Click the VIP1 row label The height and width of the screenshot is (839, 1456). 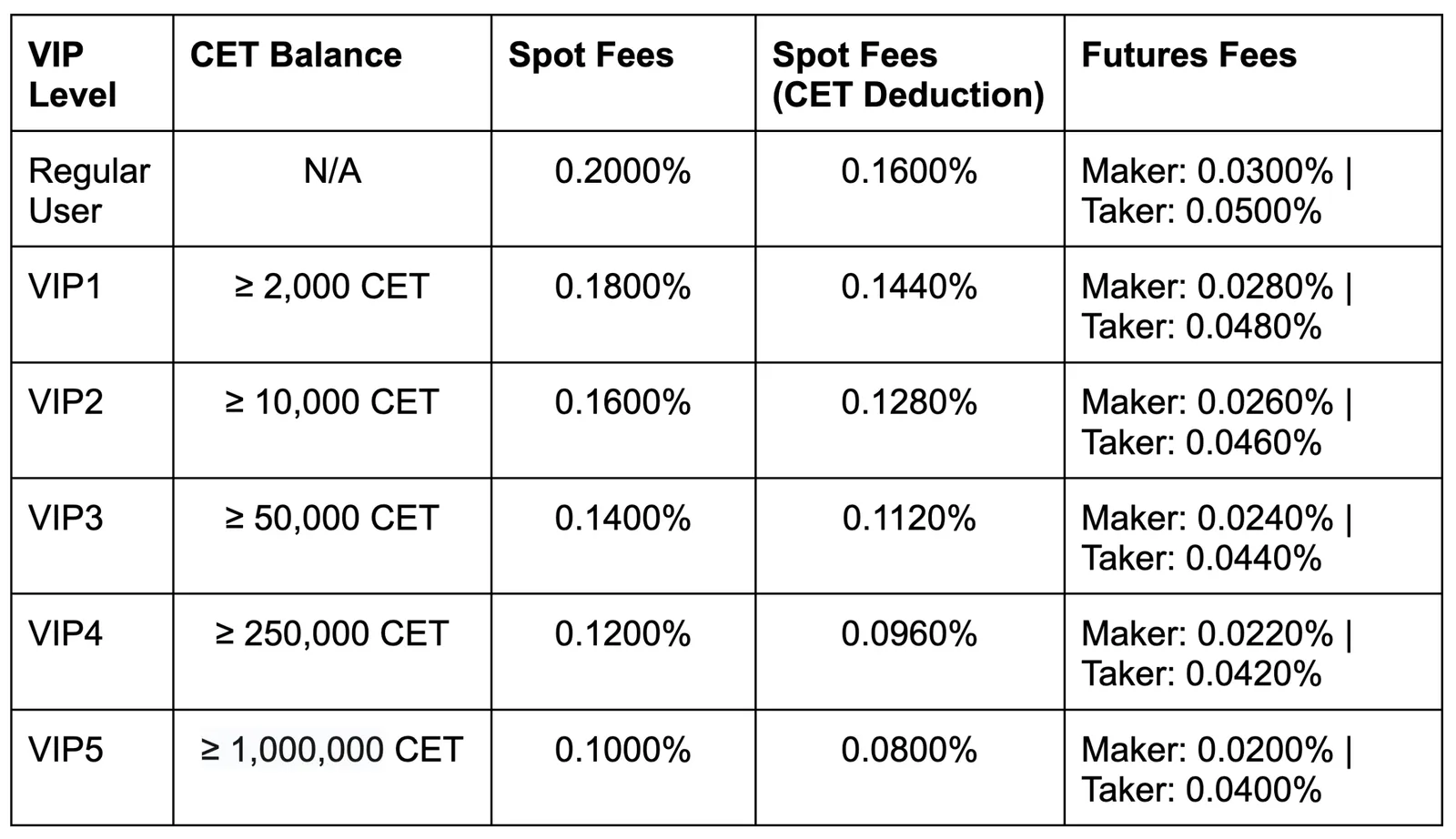point(92,304)
